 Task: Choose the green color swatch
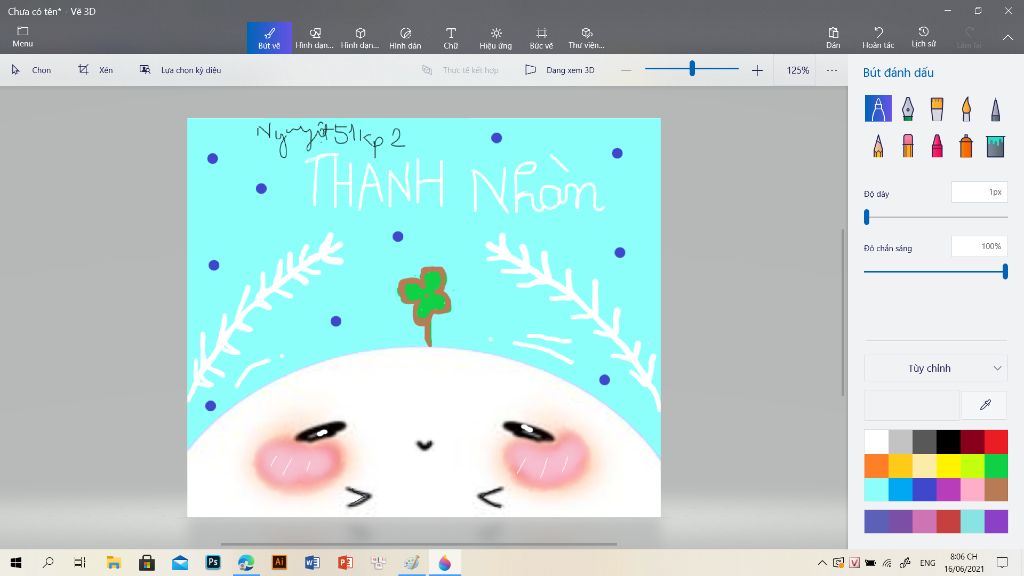pos(996,466)
